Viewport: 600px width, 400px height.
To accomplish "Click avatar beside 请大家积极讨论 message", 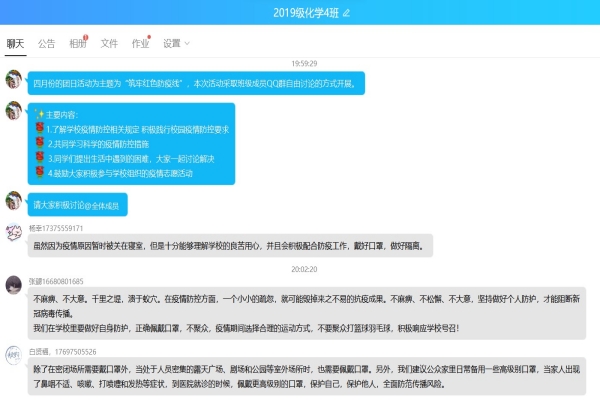I will (14, 201).
